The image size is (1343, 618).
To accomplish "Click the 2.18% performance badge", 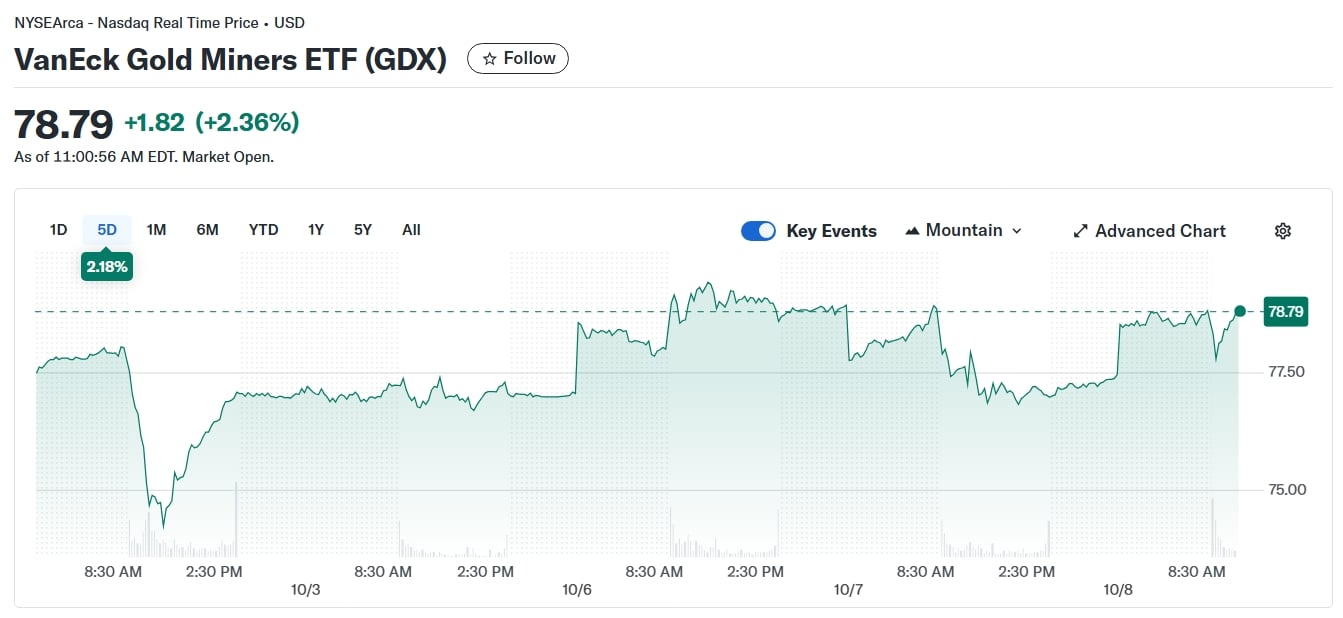I will click(x=107, y=267).
